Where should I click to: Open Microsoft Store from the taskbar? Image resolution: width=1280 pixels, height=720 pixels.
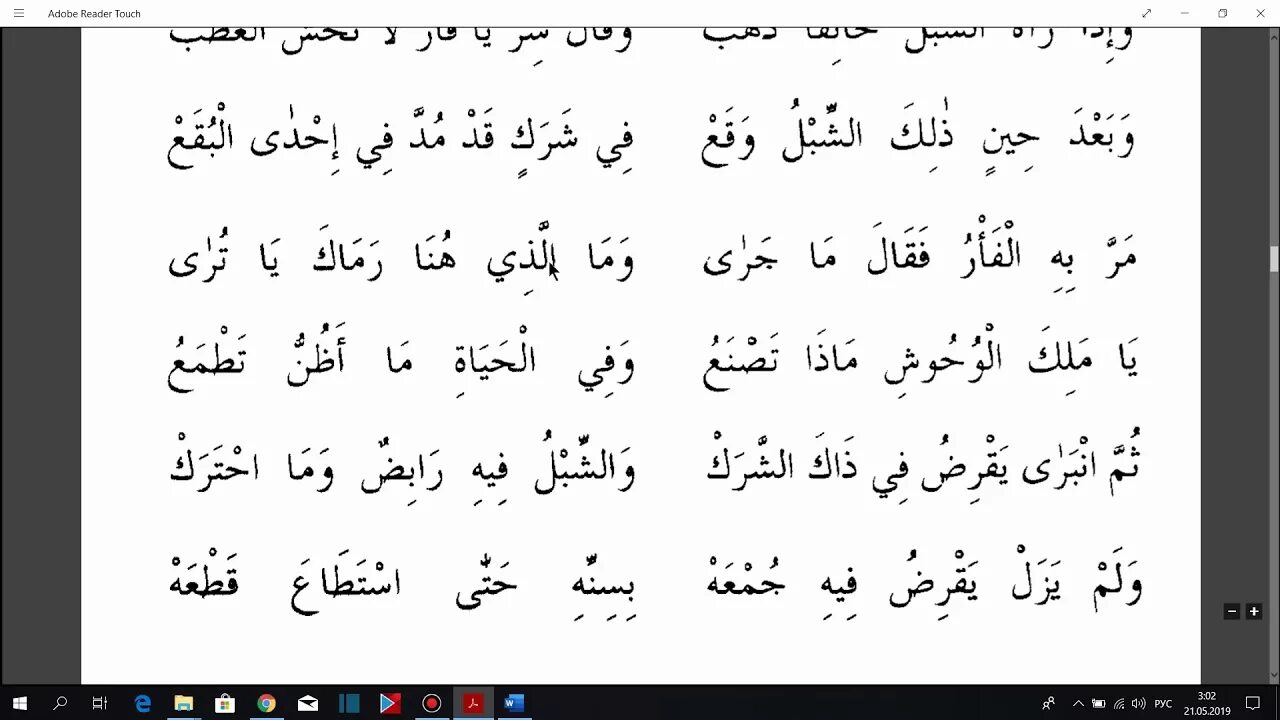click(x=225, y=703)
